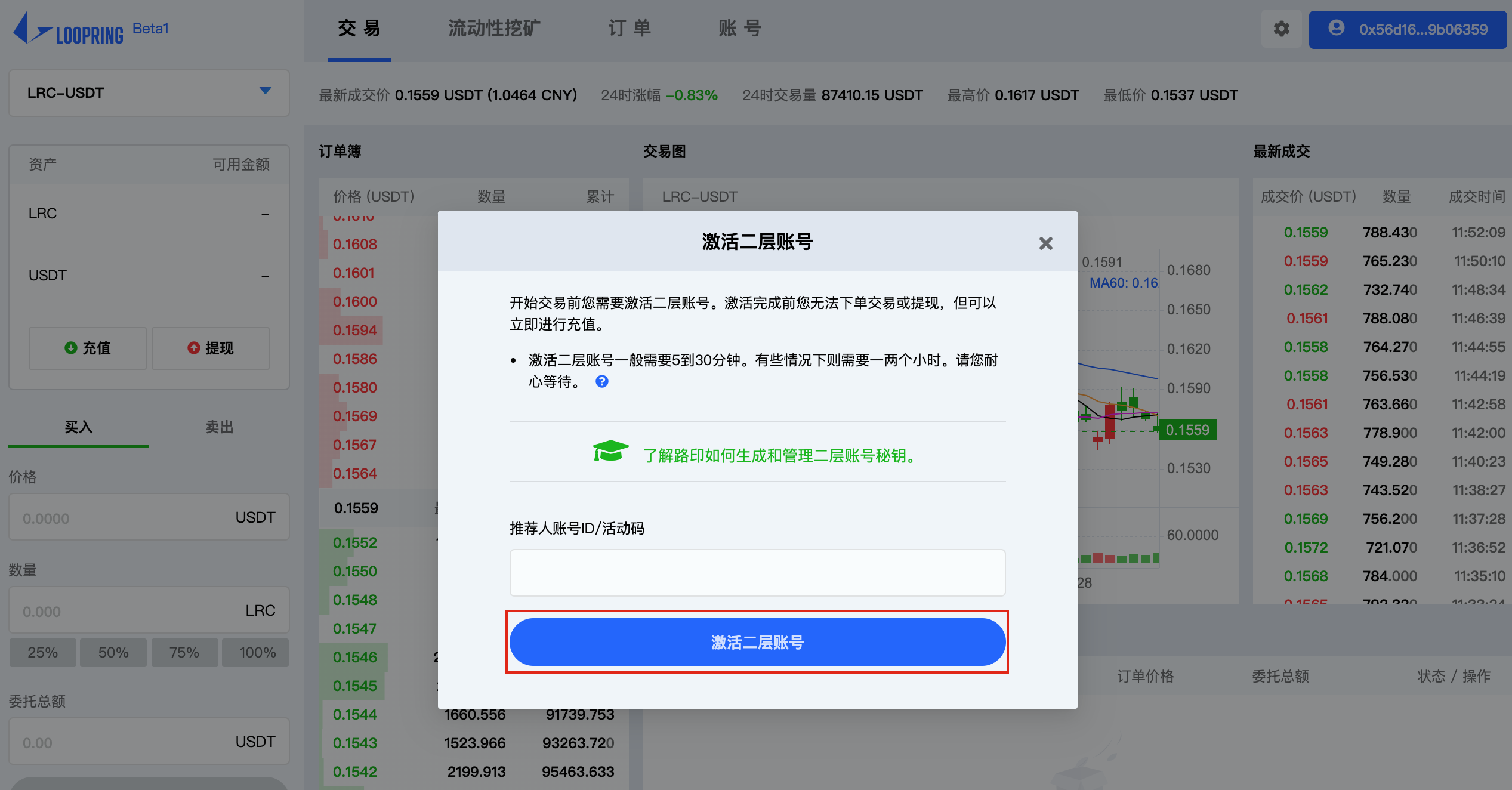
Task: Click bid price 0.1552 in order book
Action: (x=355, y=542)
